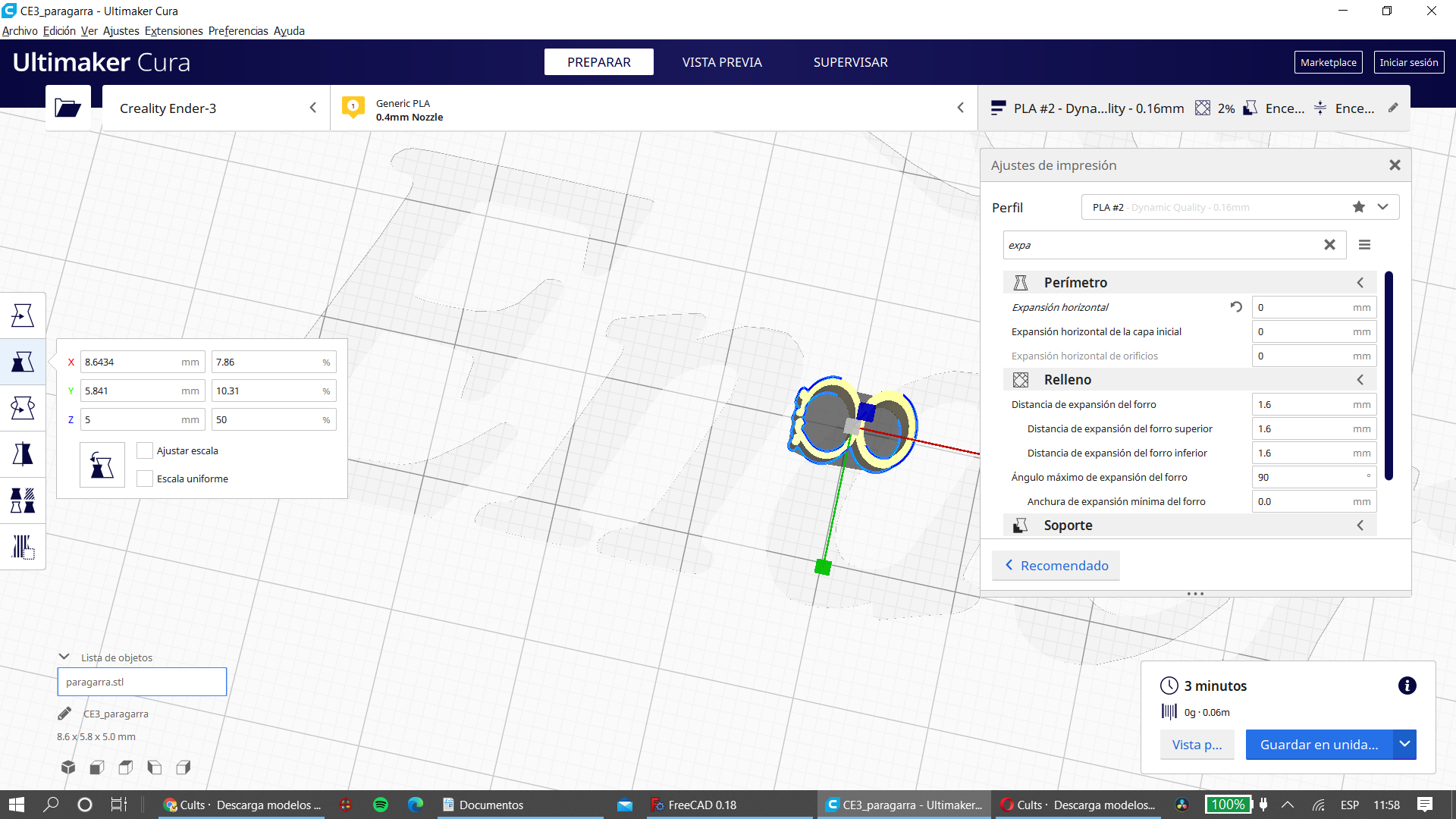The image size is (1456, 819).
Task: Switch to right side view cube
Action: tap(184, 767)
